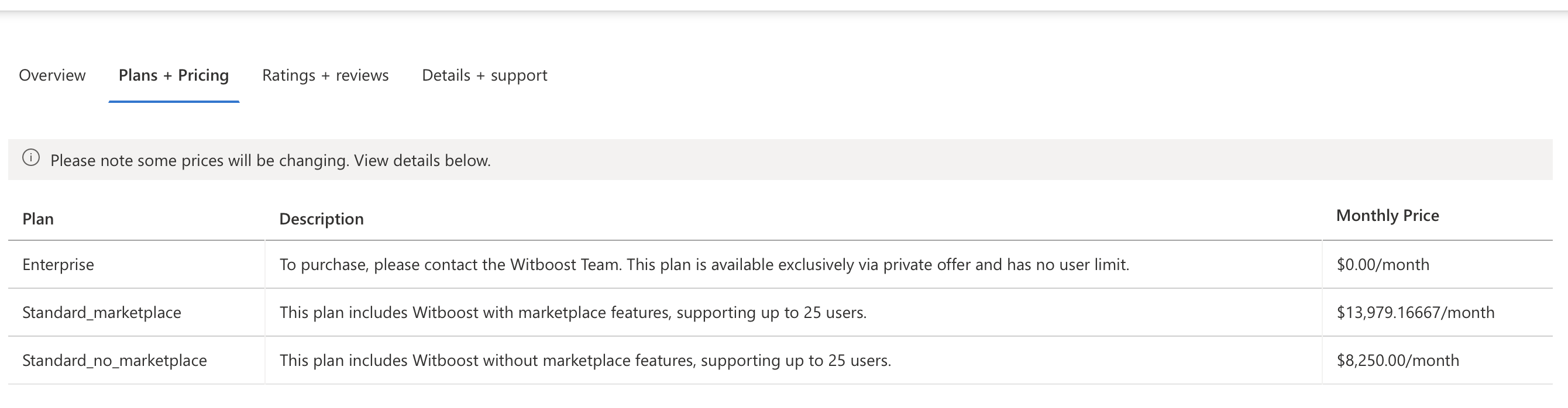Screen dimensions: 1568x408
Task: Click the blue underline beneath Plans + Pricing
Action: tap(174, 102)
